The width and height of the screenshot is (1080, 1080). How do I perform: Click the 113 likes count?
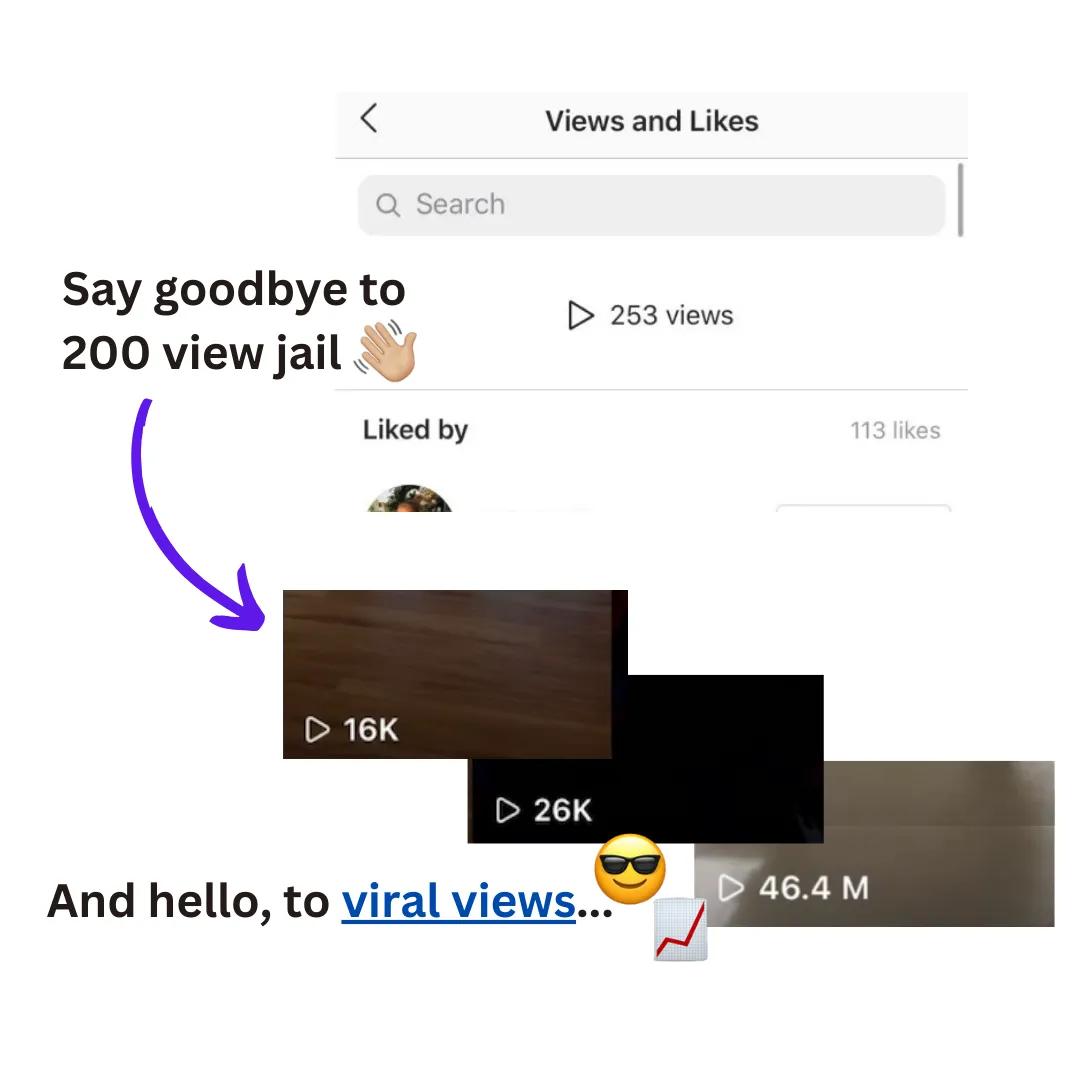(895, 430)
